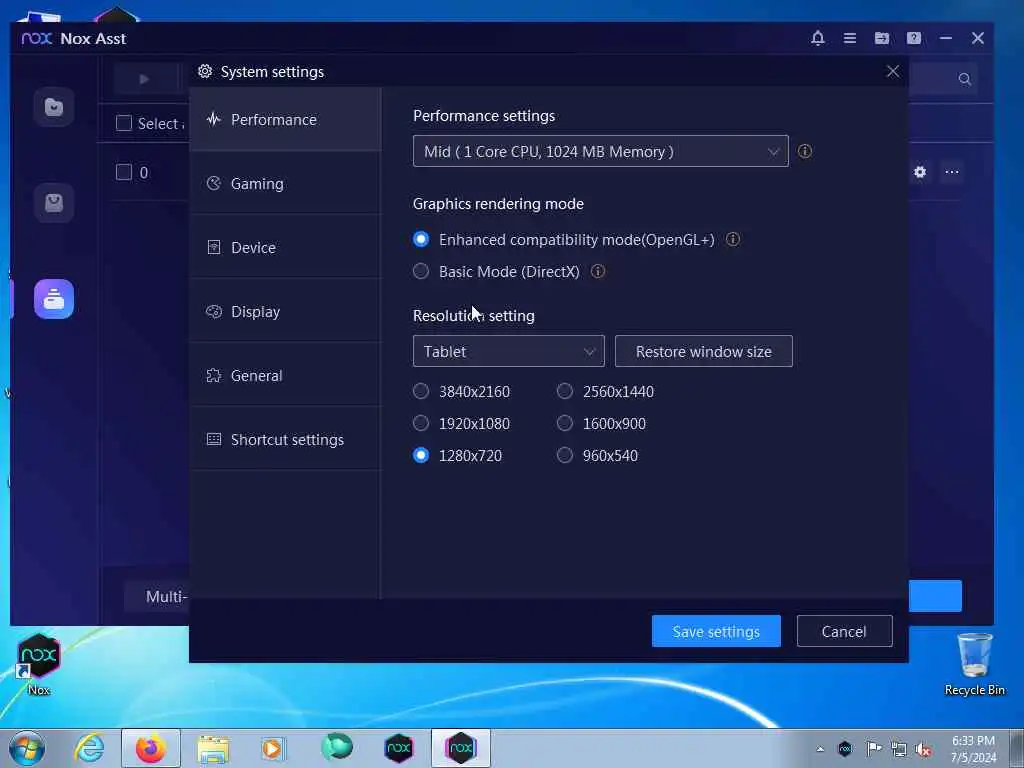Open the Tablet resolution type dropdown

coord(508,351)
